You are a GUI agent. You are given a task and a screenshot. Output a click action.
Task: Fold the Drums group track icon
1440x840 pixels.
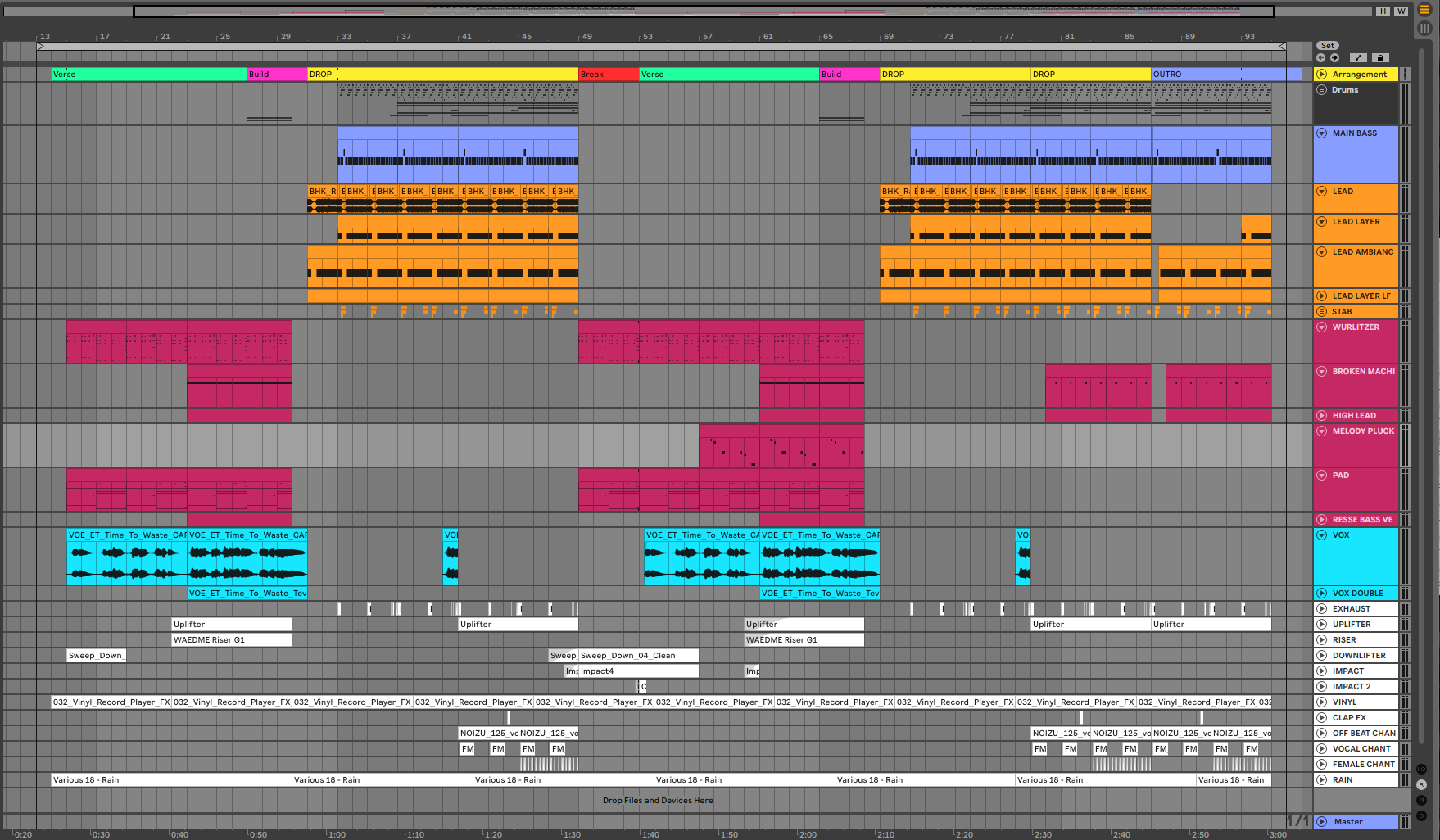click(1321, 90)
